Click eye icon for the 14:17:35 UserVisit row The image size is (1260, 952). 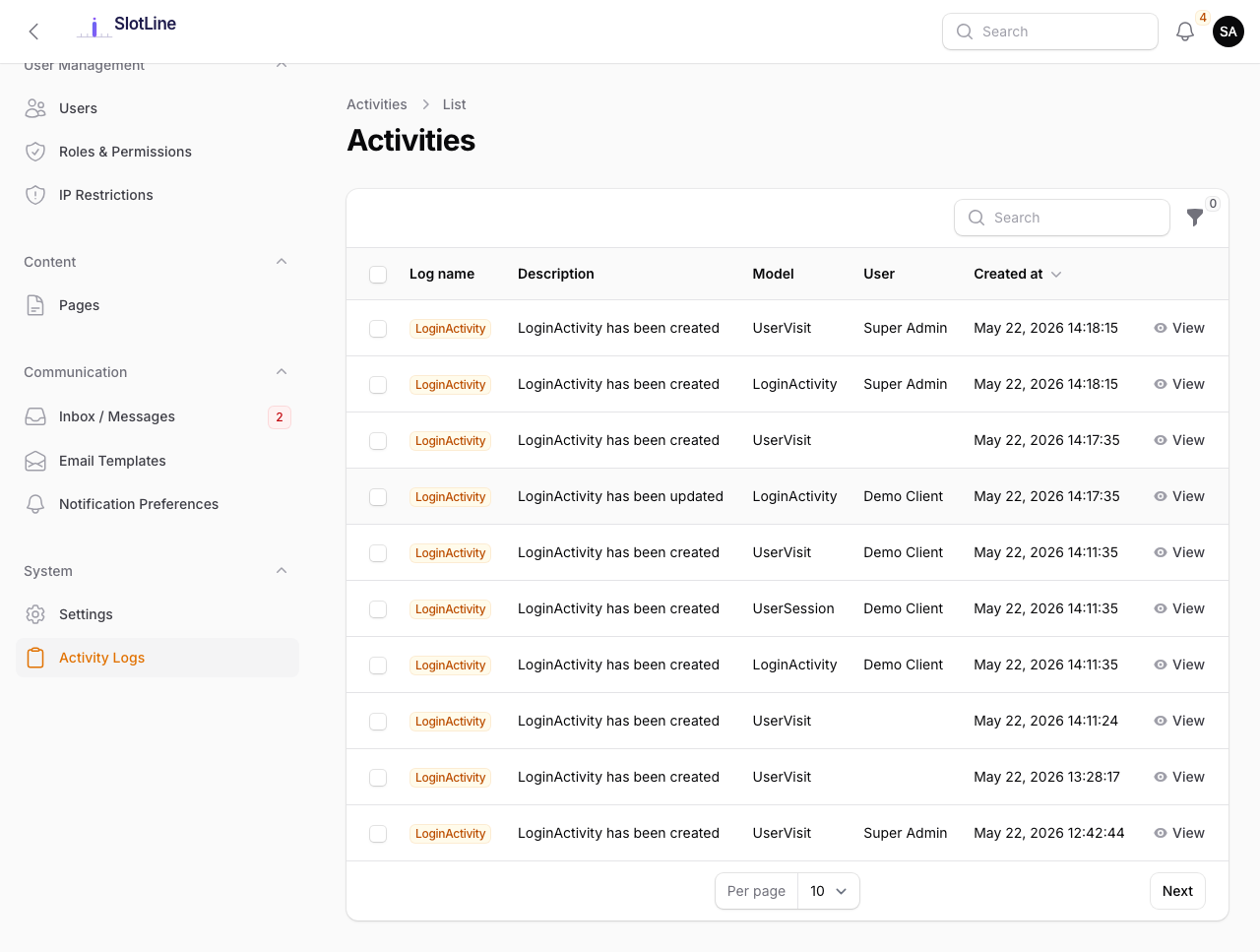coord(1161,440)
